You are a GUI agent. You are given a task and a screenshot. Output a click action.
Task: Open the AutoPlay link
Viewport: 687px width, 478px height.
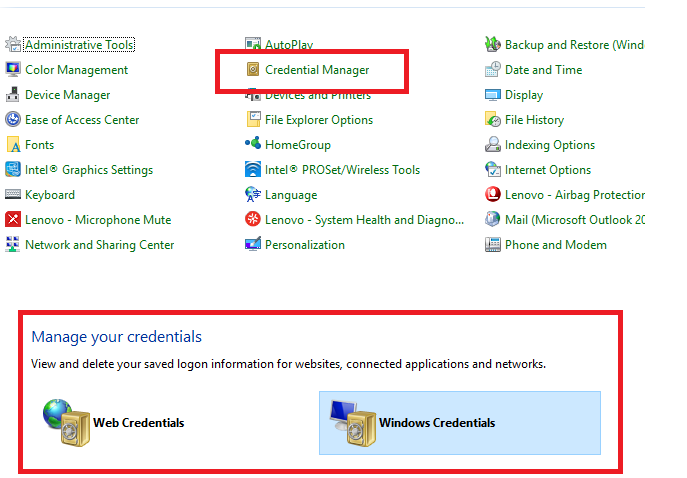pos(289,45)
